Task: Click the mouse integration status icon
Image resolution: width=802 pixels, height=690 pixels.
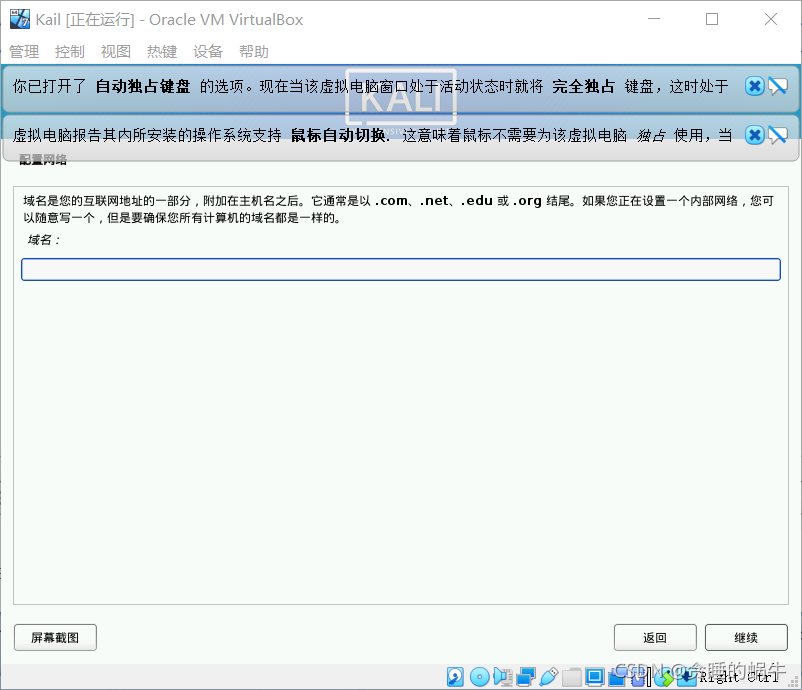Action: pos(663,678)
